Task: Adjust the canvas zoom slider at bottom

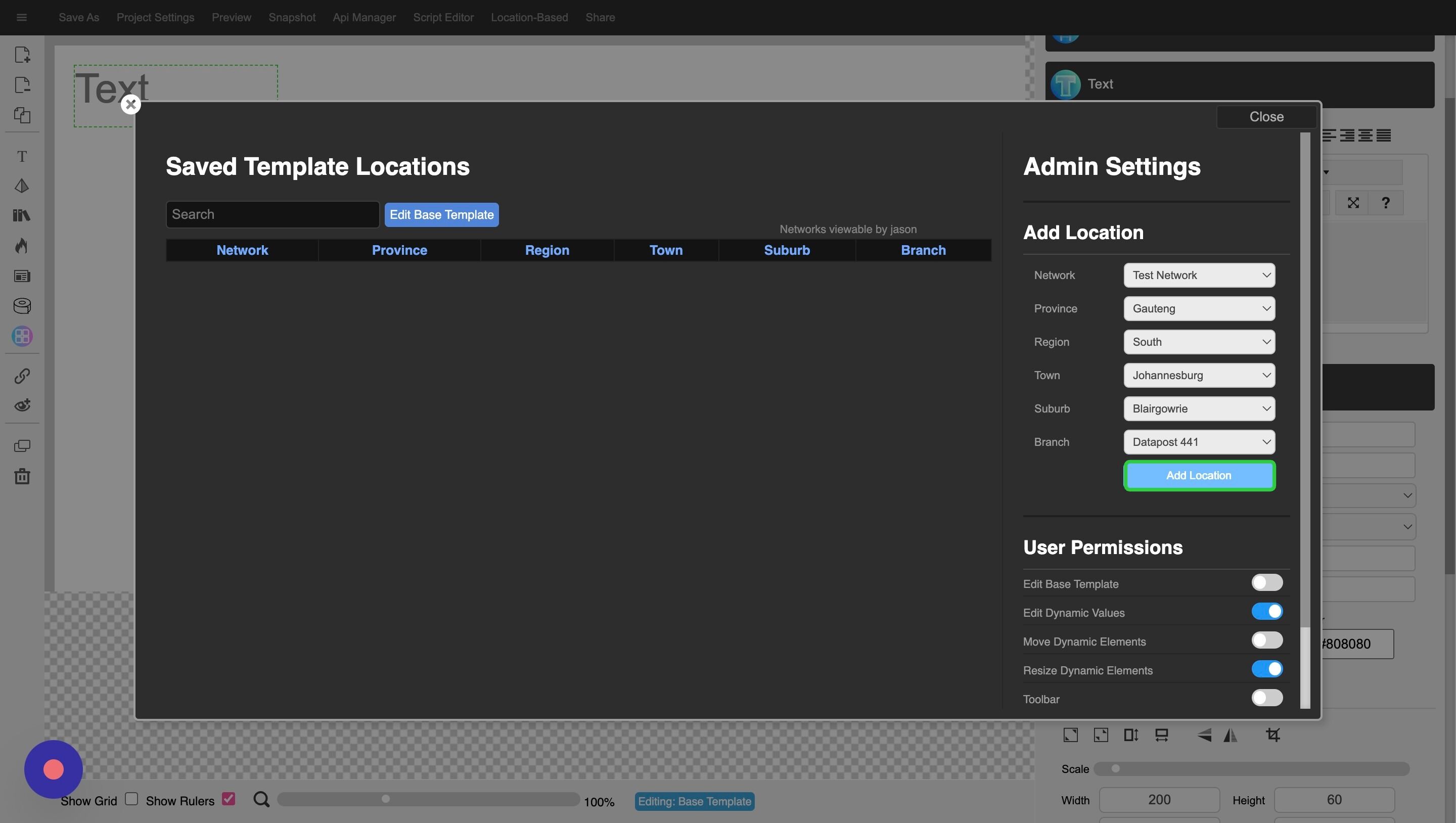Action: 428,799
